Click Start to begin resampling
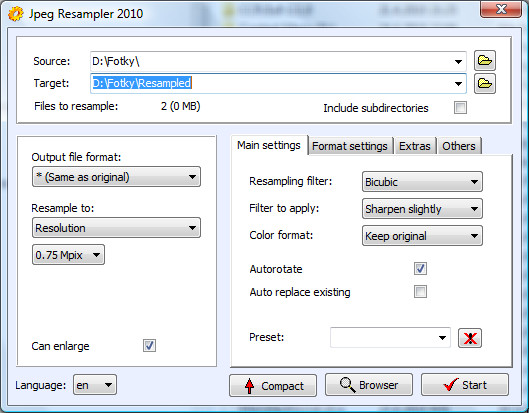Viewport: 529px width, 413px height. pyautogui.click(x=465, y=385)
